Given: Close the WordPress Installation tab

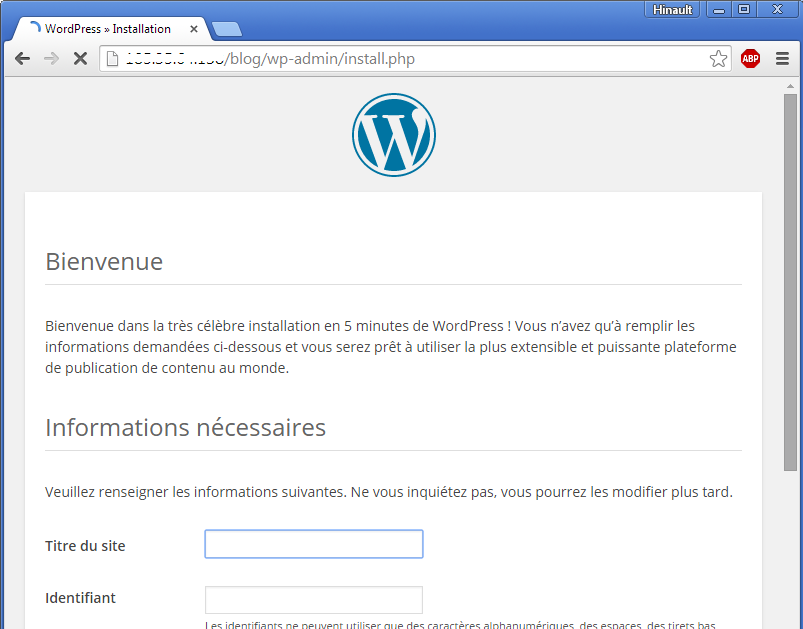Looking at the screenshot, I should [194, 29].
